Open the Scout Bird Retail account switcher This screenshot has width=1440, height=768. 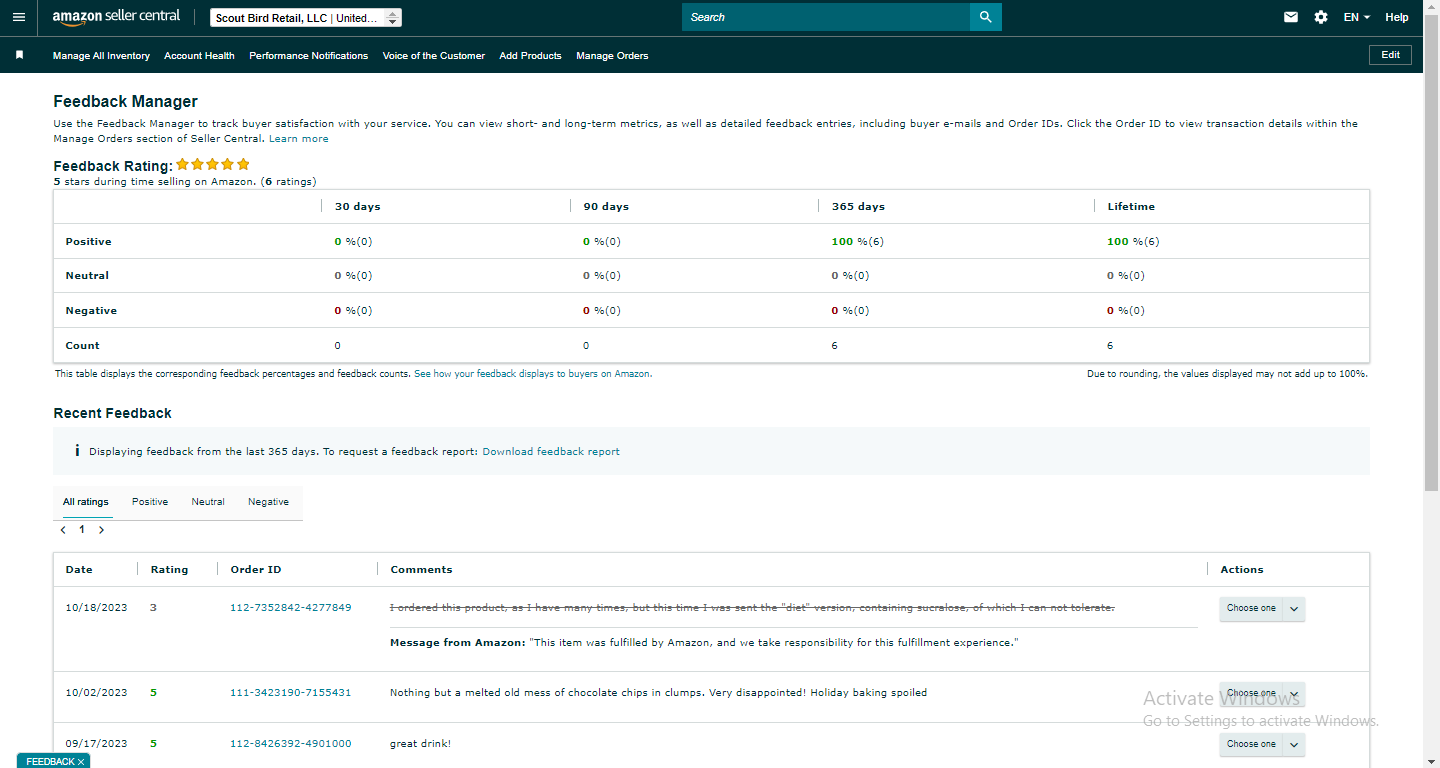[x=306, y=18]
